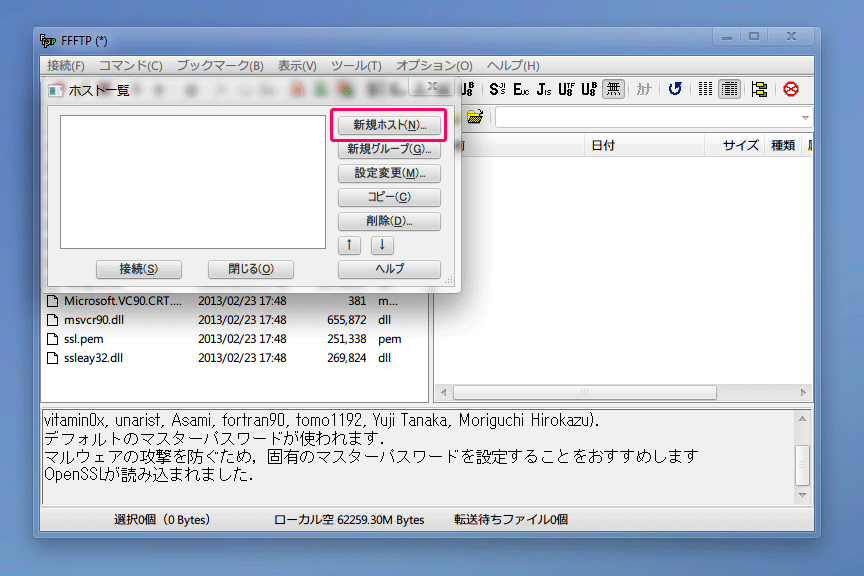Click the folder sync tree icon
This screenshot has width=864, height=576.
click(760, 89)
